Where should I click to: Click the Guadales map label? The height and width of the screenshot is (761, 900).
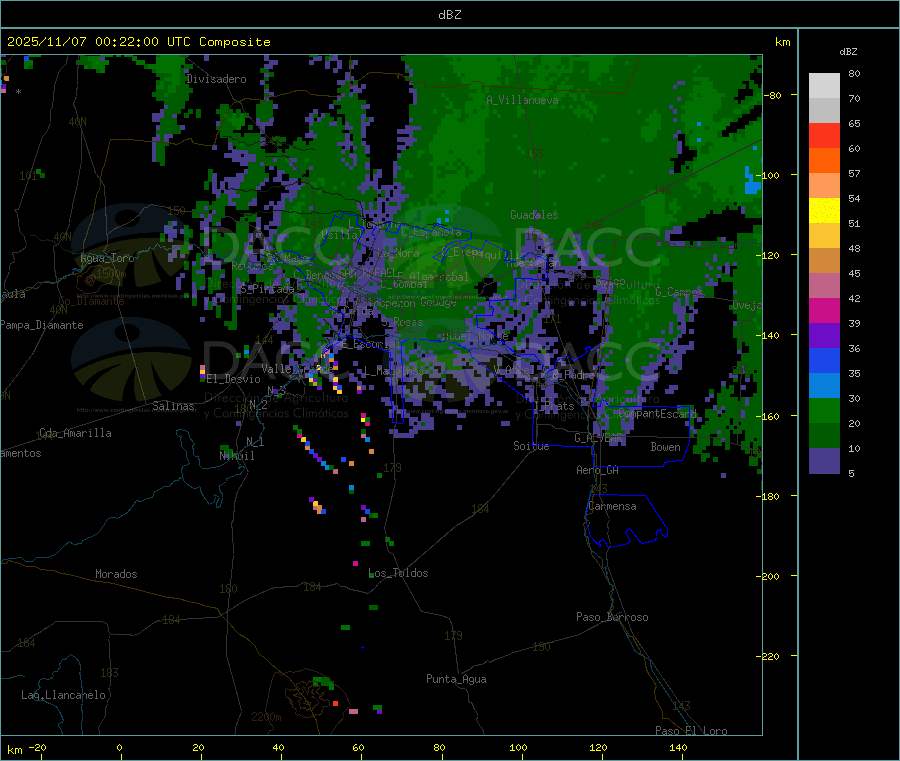[x=534, y=215]
